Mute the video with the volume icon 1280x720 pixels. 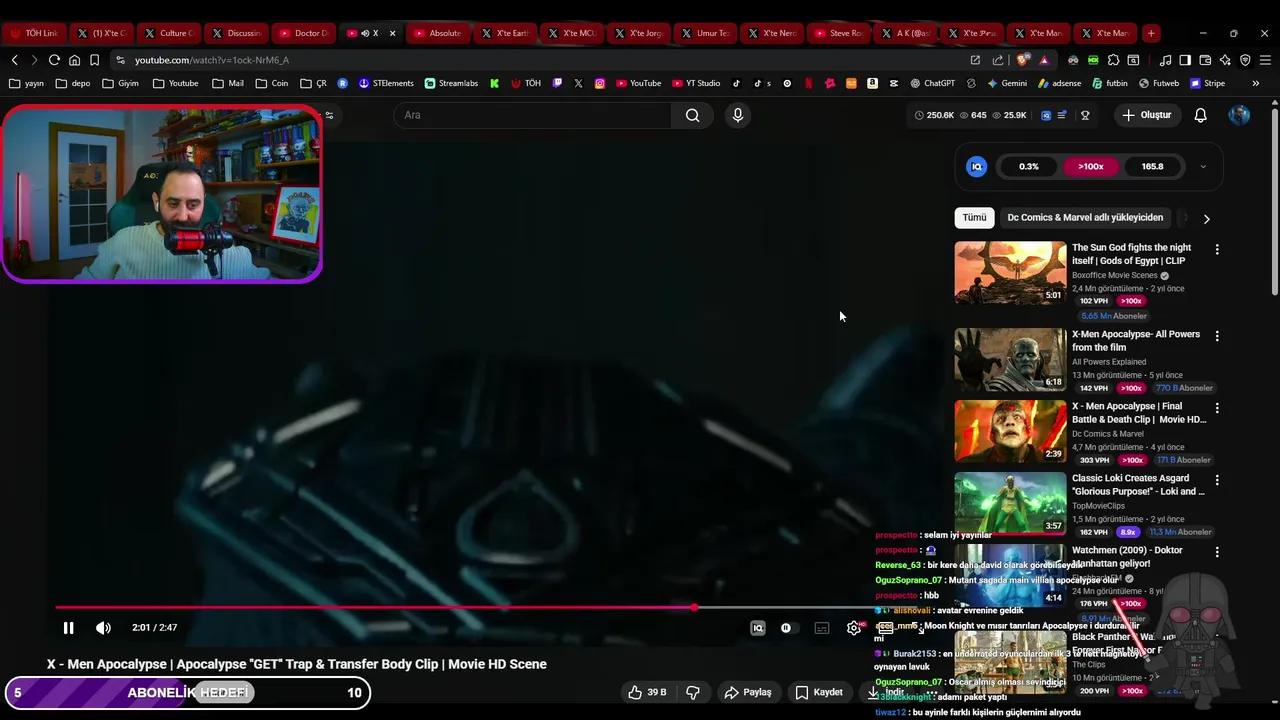tap(103, 628)
